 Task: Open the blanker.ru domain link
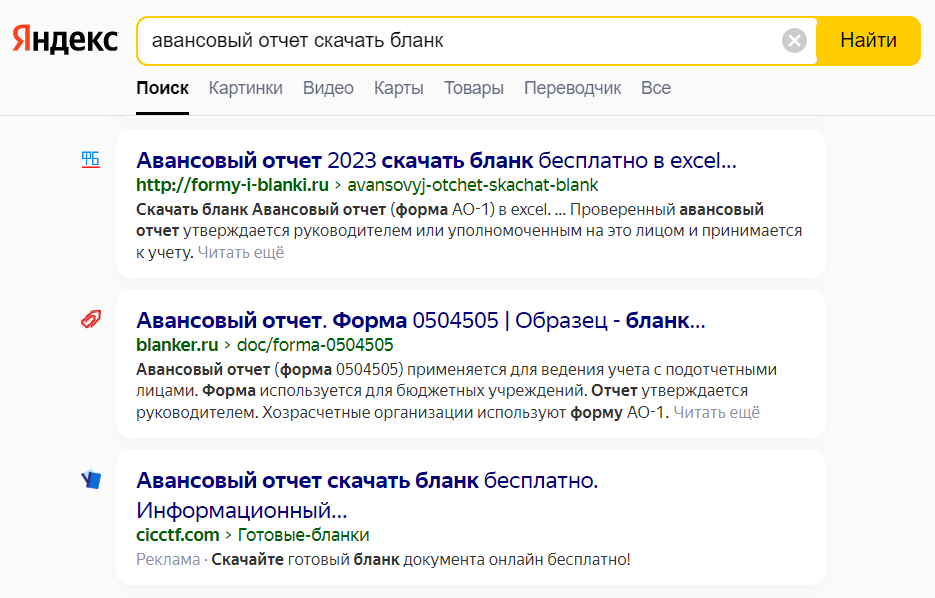[177, 345]
